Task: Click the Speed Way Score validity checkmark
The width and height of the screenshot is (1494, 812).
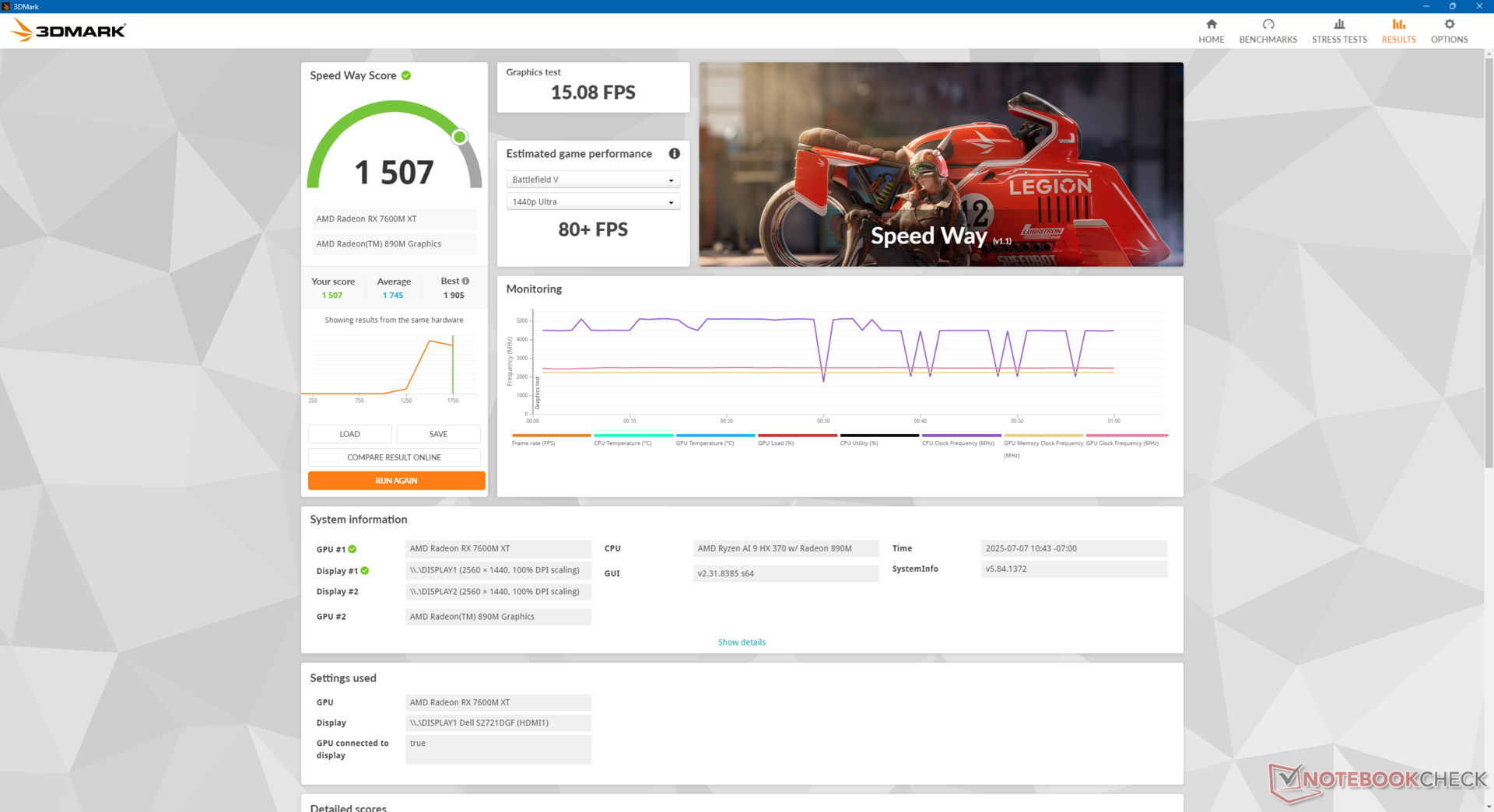Action: coord(406,75)
